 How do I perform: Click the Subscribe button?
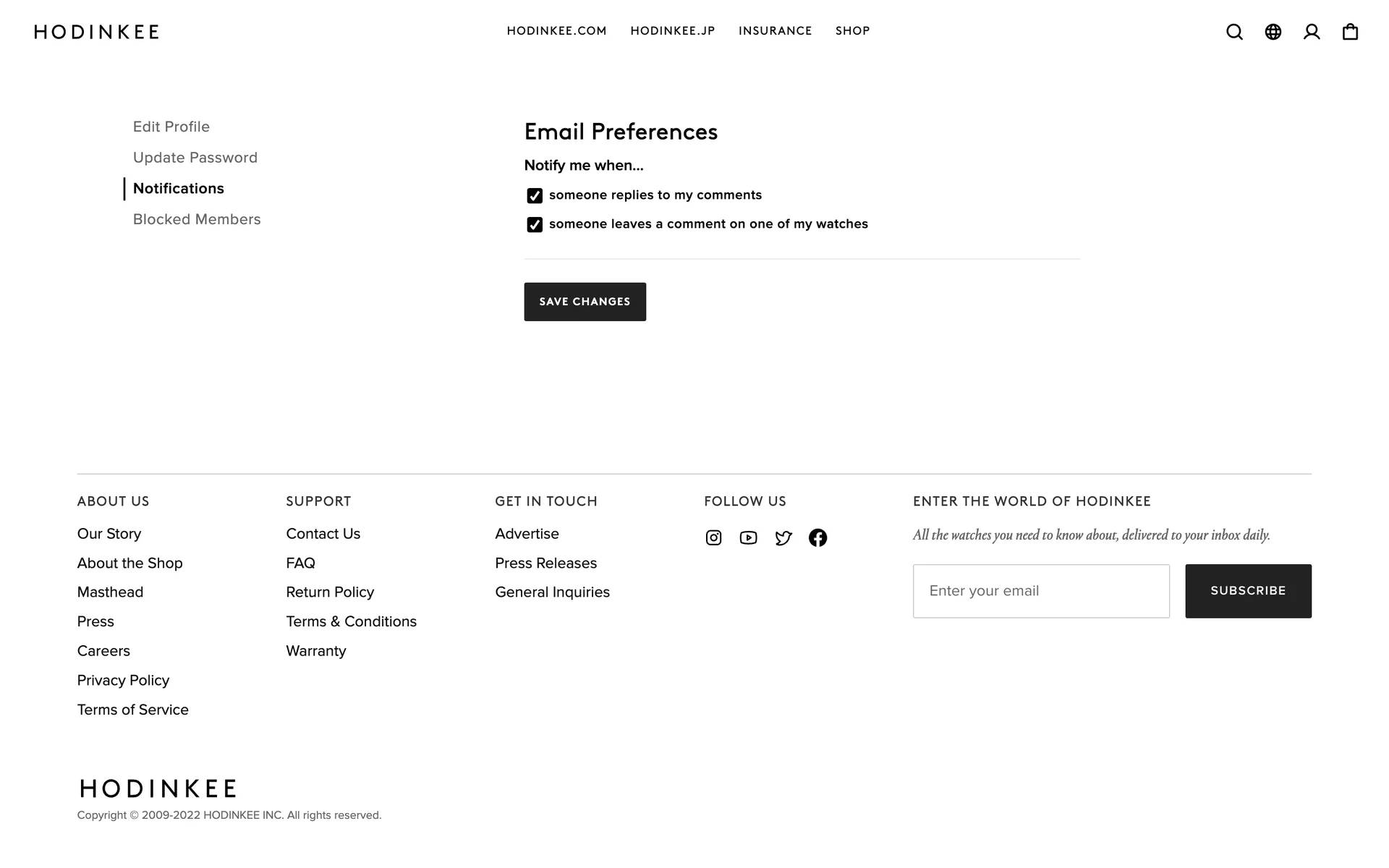click(x=1248, y=591)
